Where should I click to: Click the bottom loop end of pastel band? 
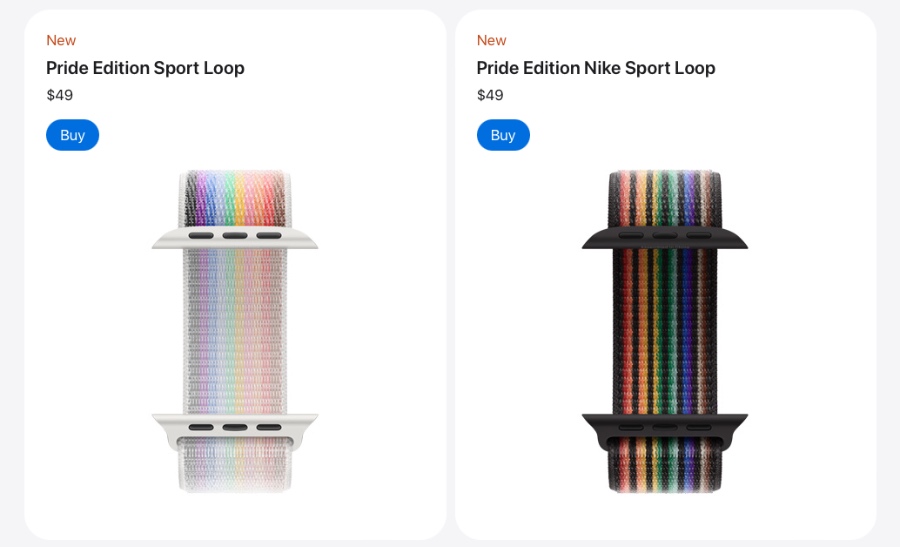(235, 465)
